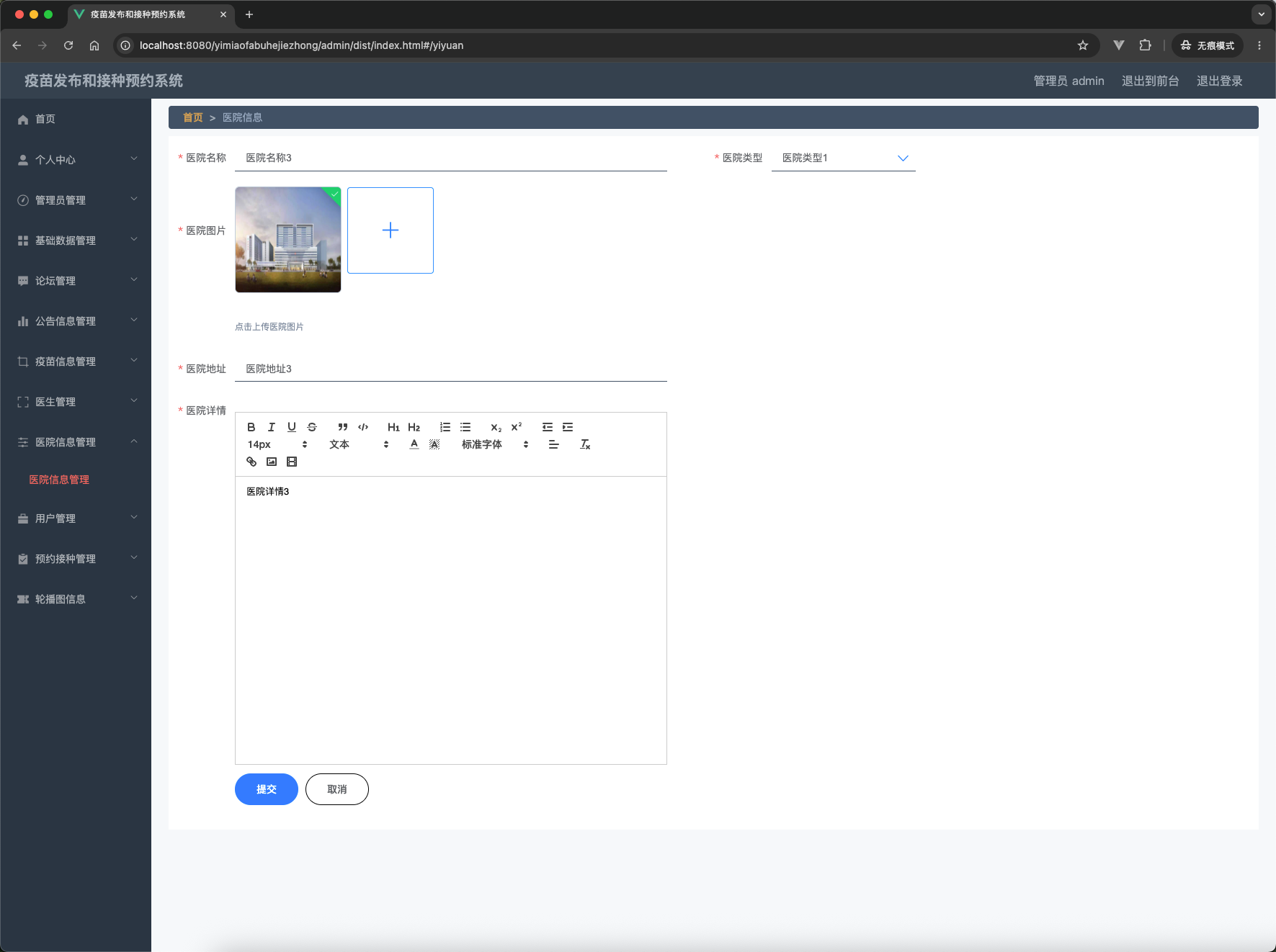The height and width of the screenshot is (952, 1276).
Task: Click 管理员 admin label in header
Action: 1068,81
